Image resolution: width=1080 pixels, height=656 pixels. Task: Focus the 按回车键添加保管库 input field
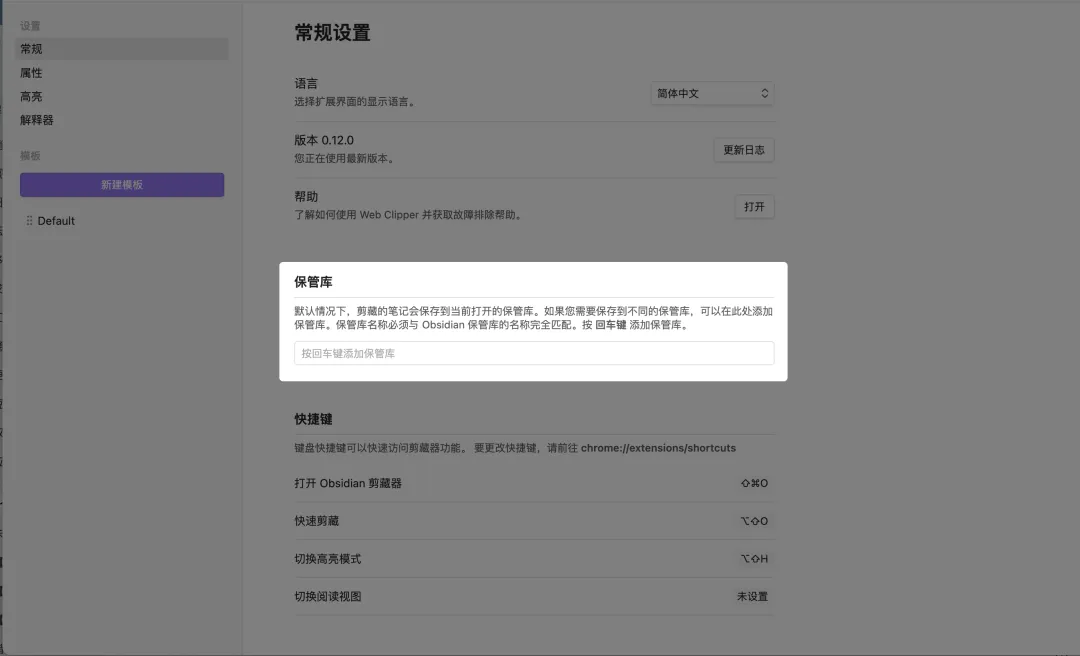pos(534,353)
